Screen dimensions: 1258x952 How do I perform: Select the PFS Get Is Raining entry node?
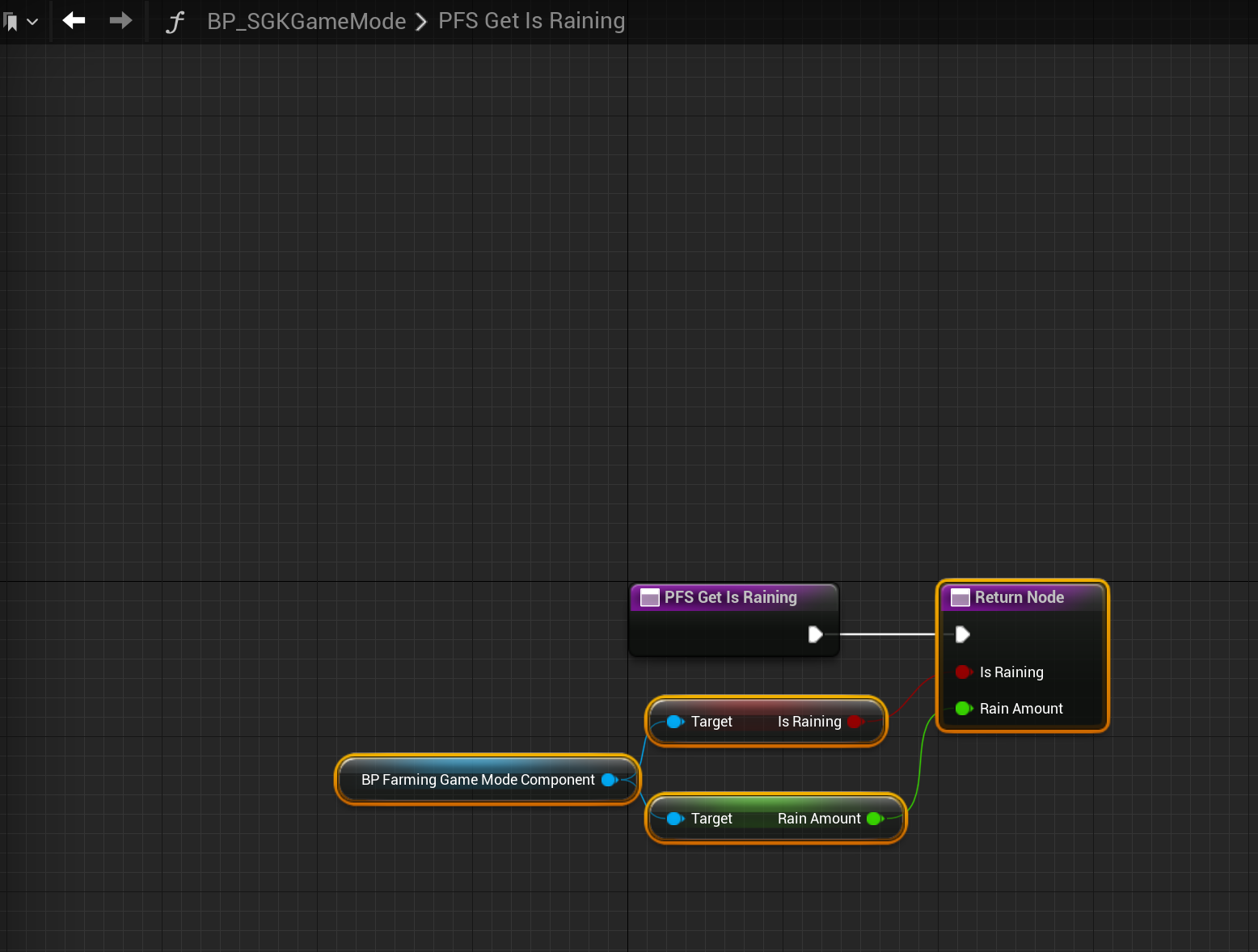[x=730, y=597]
